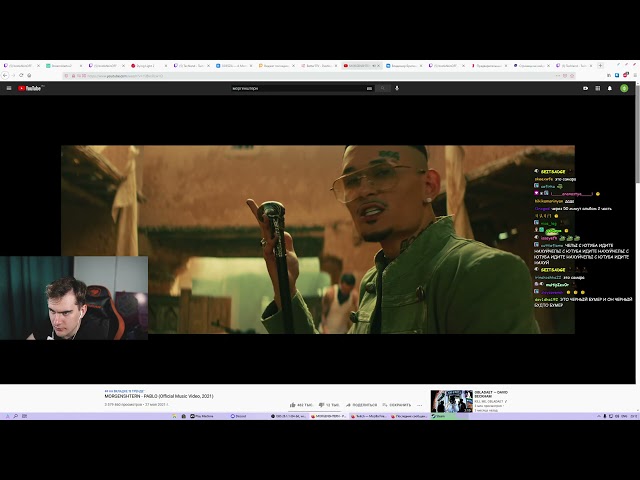Open volume control in system tray
This screenshot has height=480, width=640.
click(x=617, y=416)
